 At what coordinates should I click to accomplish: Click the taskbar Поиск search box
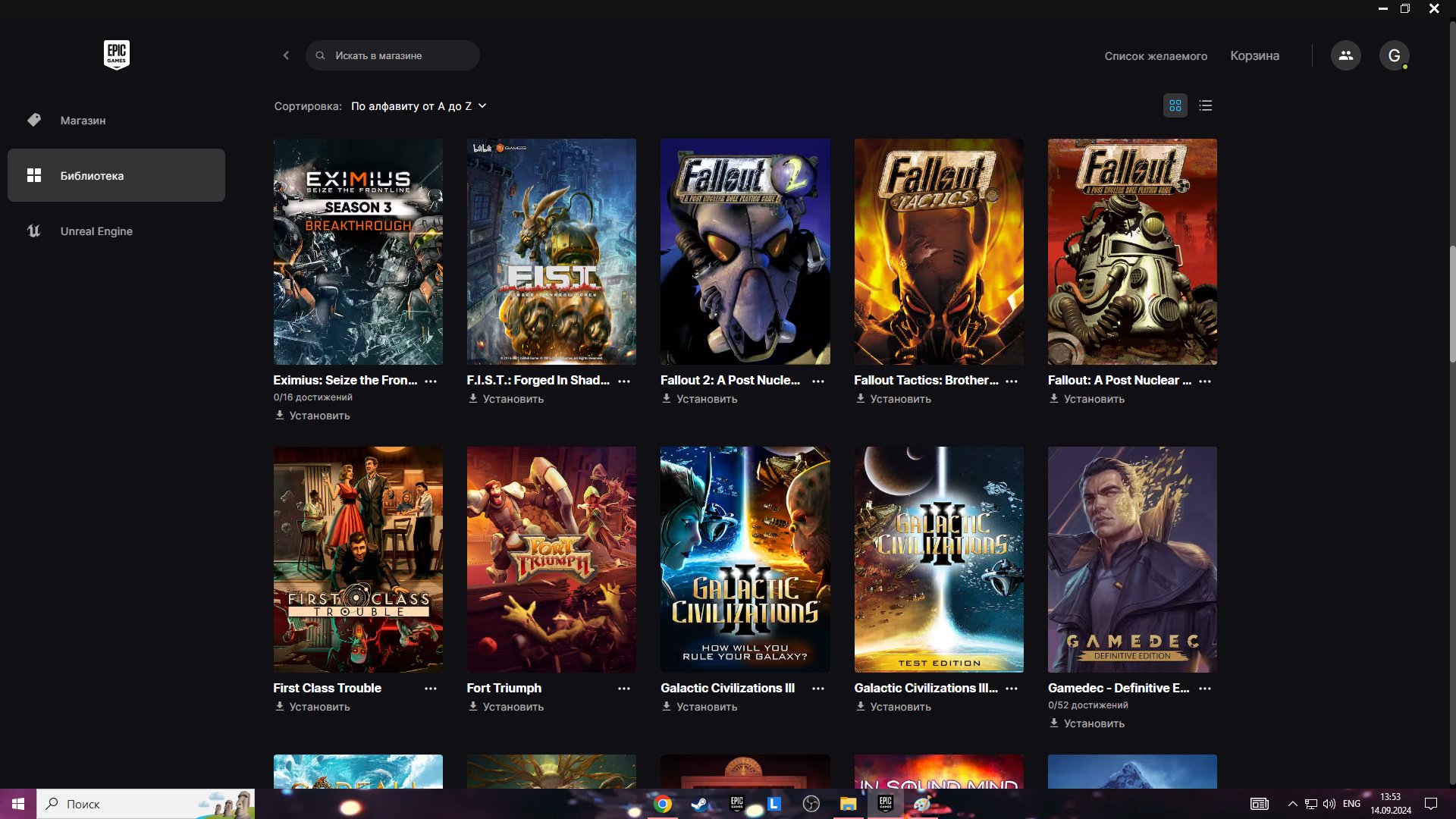(x=146, y=804)
